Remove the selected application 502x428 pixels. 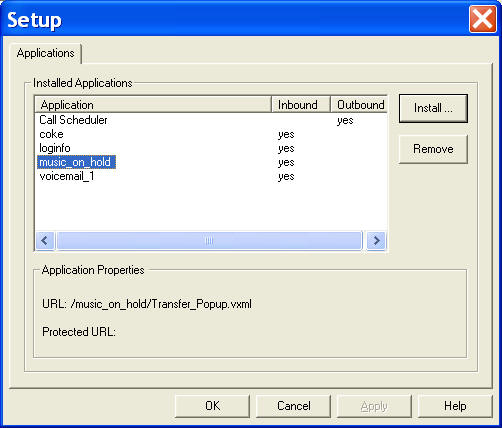point(433,149)
